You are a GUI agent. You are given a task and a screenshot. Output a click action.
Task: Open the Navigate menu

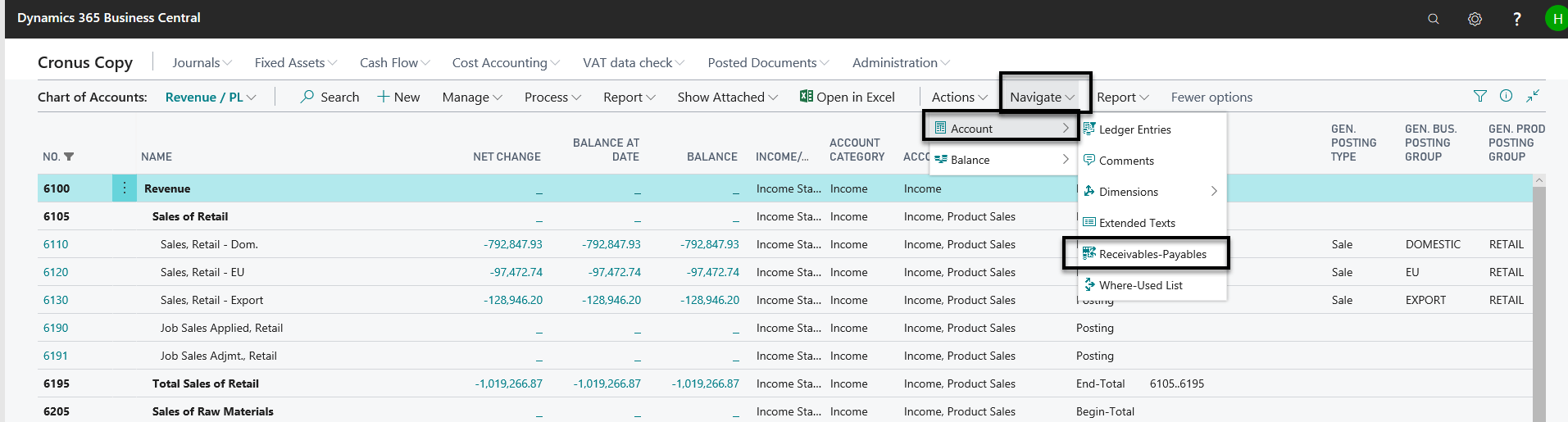1043,97
